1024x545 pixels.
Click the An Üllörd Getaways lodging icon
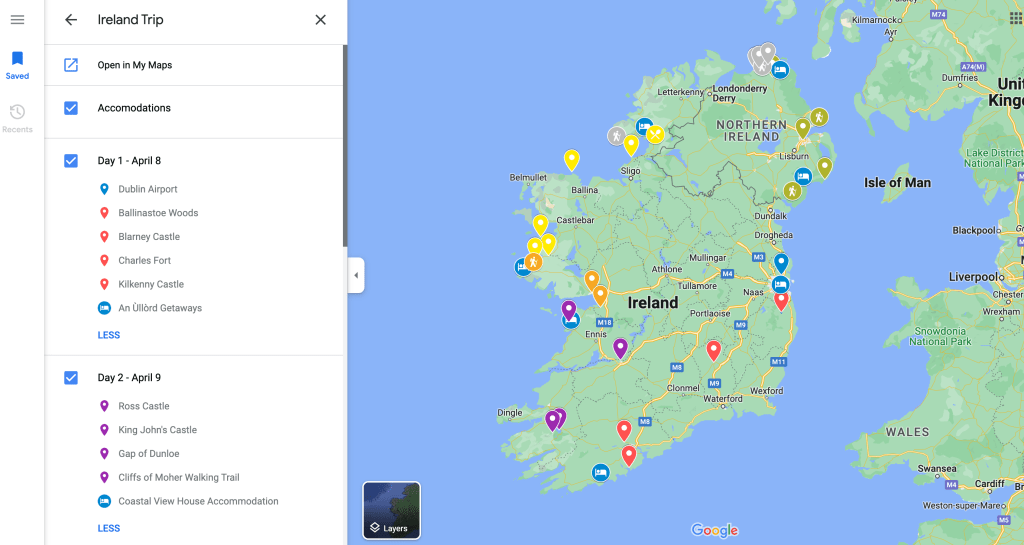104,308
